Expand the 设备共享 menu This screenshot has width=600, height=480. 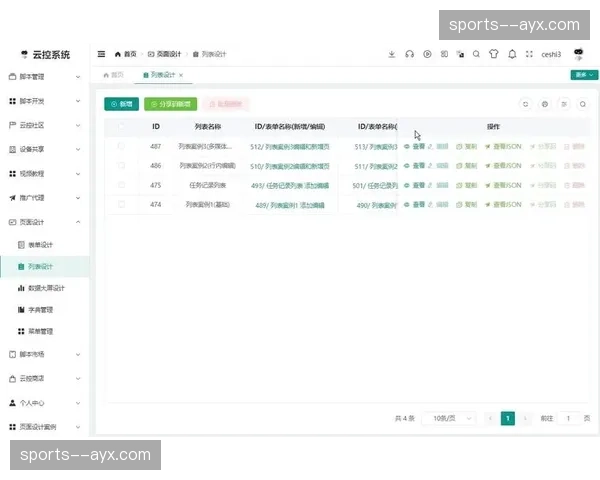tap(45, 149)
